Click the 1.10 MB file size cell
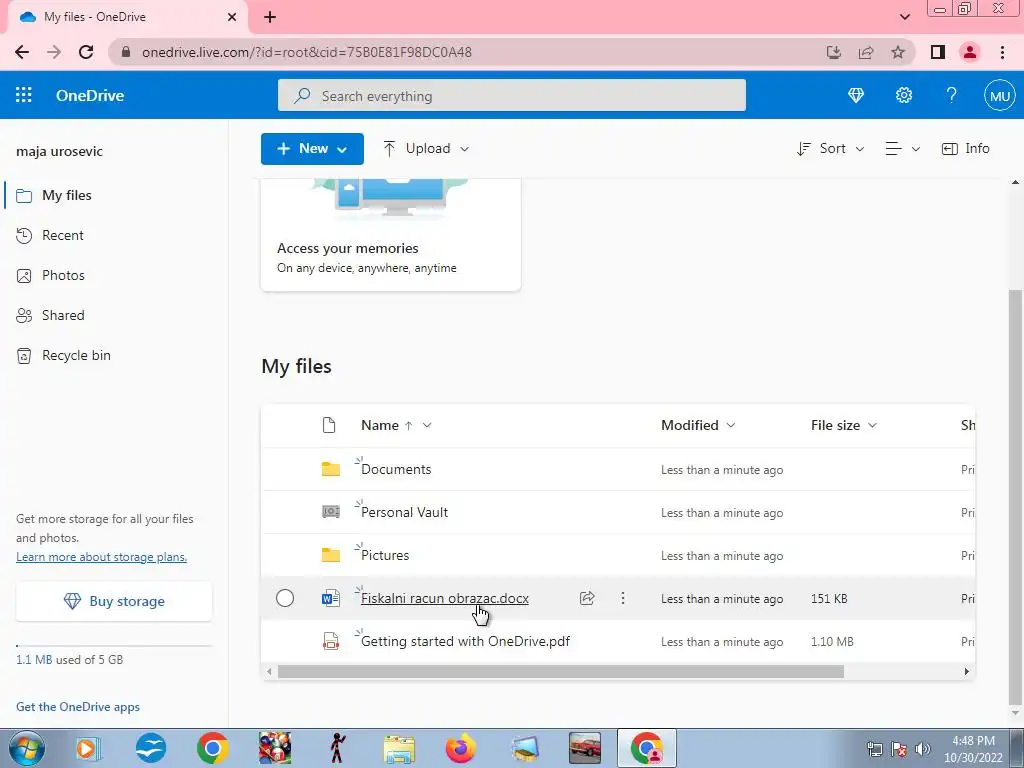 pyautogui.click(x=832, y=641)
